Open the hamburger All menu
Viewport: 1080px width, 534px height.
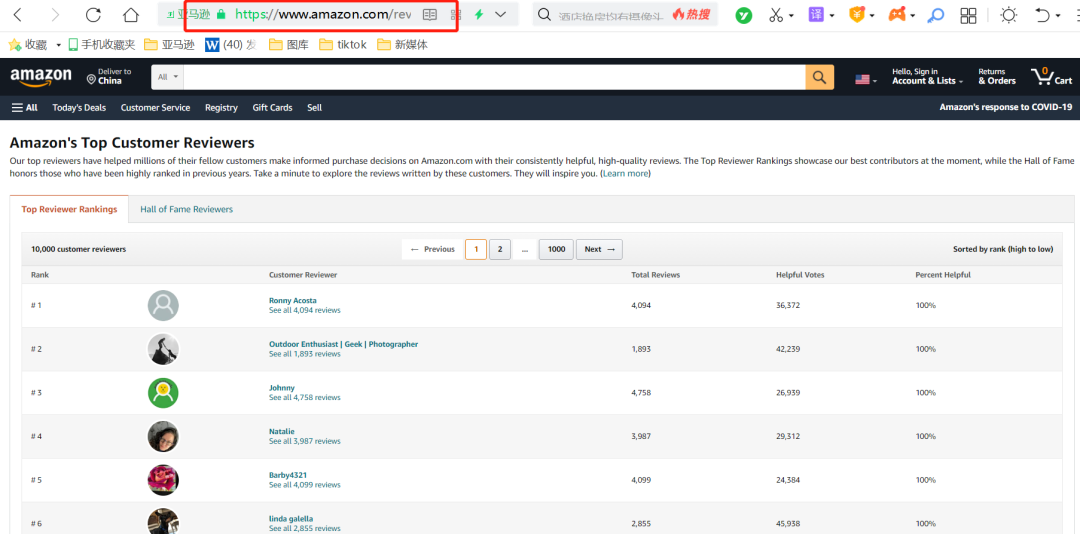tap(25, 107)
